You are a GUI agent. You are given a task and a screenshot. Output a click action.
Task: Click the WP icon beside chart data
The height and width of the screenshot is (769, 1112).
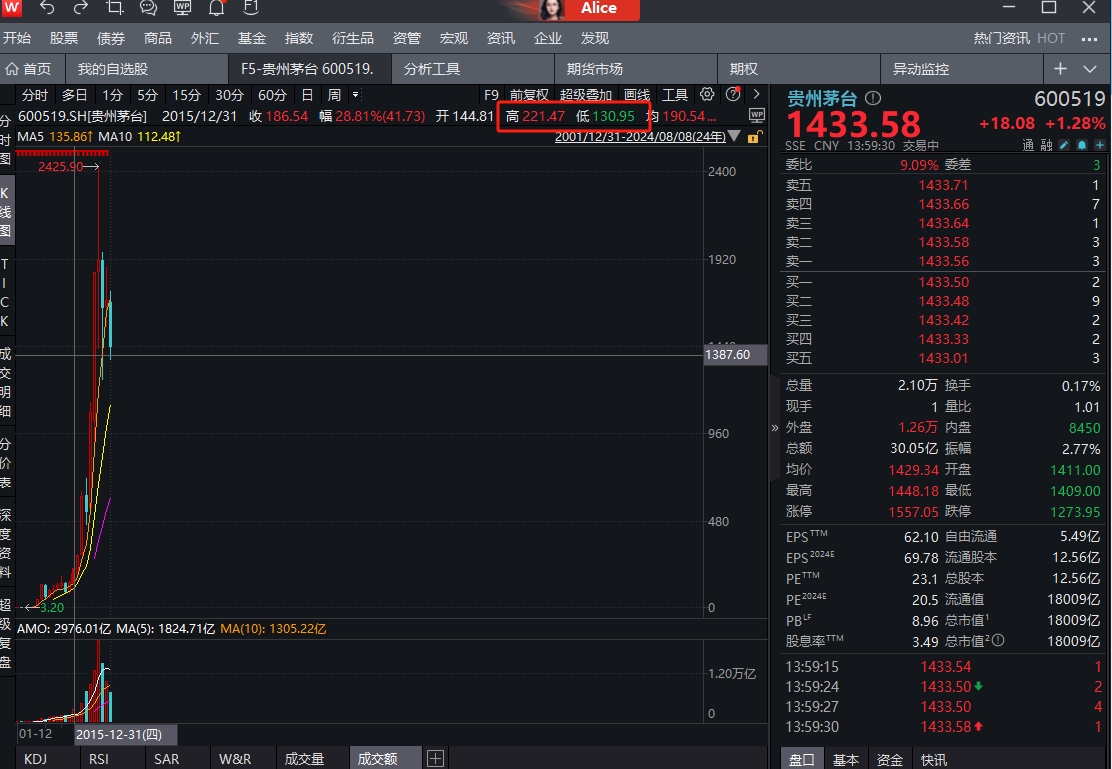757,115
